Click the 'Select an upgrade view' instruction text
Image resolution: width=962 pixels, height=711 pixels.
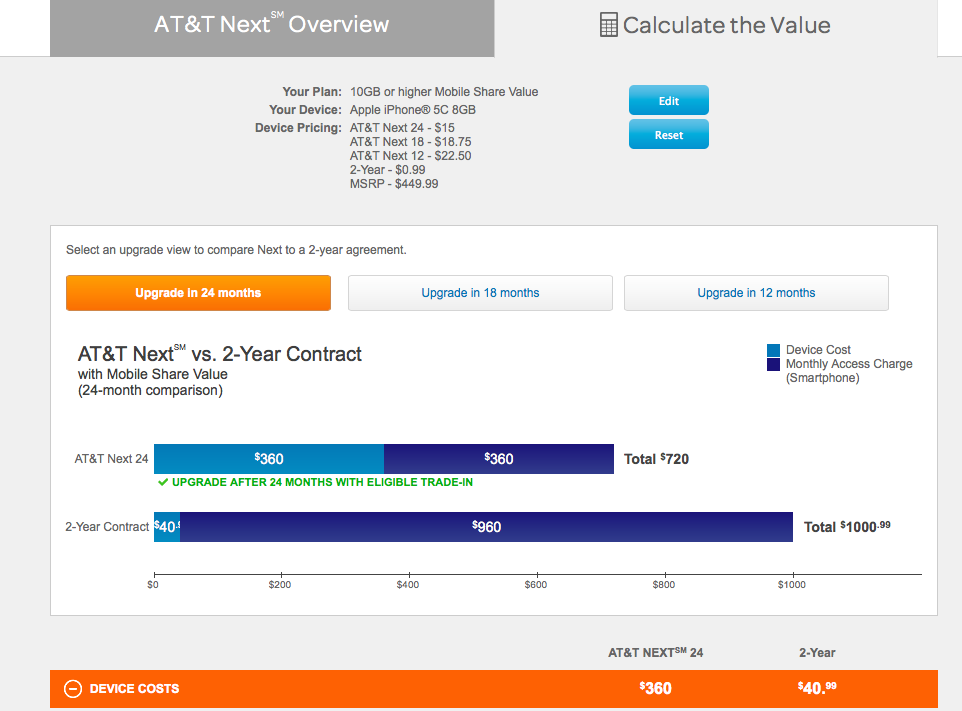tap(236, 250)
